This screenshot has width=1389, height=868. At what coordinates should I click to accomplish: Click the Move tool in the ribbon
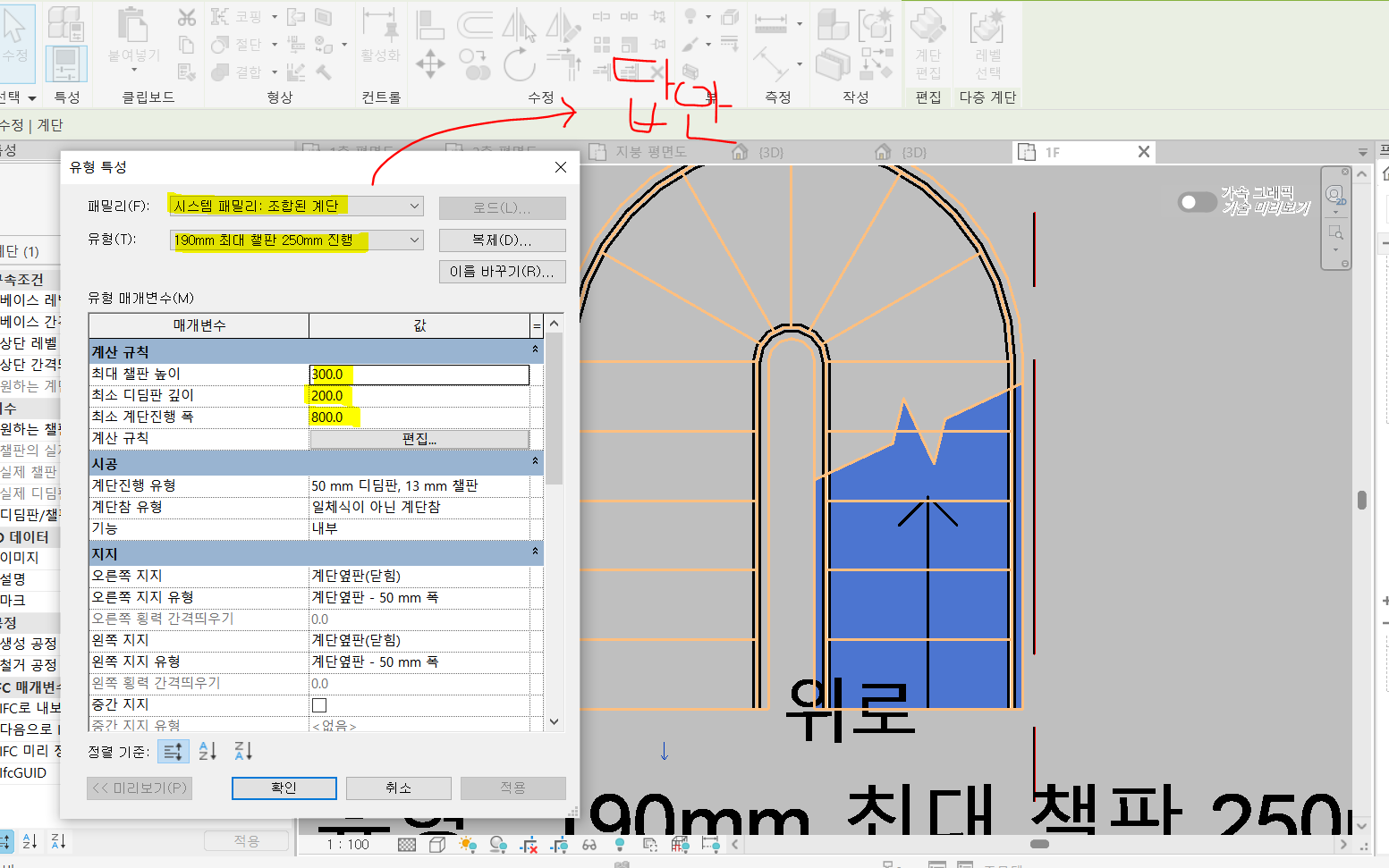point(430,64)
